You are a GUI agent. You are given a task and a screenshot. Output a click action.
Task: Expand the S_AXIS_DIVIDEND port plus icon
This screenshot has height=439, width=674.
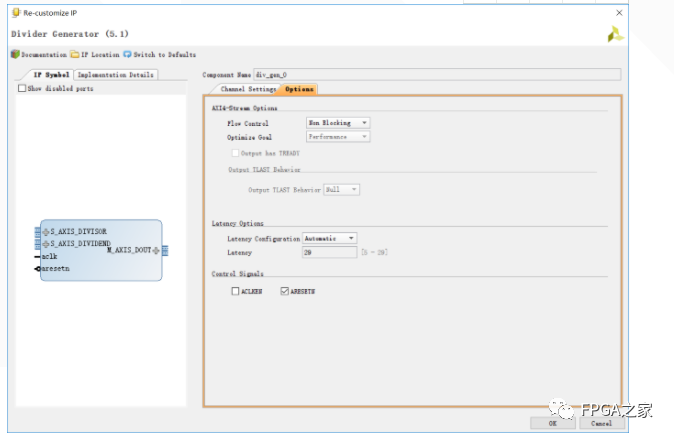click(x=45, y=244)
